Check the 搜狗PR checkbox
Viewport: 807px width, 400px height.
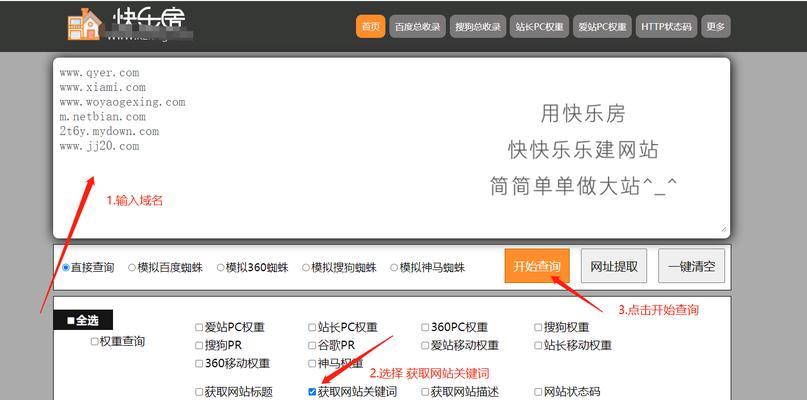(x=199, y=345)
